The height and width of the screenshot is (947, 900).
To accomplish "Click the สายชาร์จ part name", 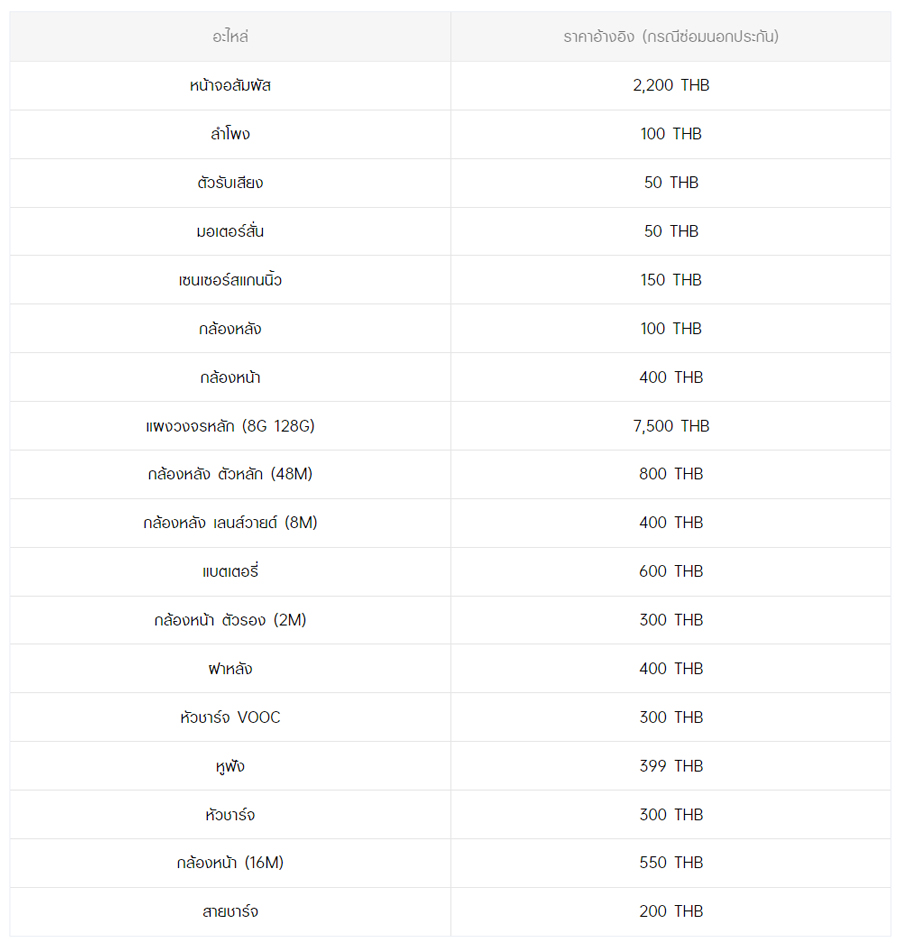I will pos(230,912).
